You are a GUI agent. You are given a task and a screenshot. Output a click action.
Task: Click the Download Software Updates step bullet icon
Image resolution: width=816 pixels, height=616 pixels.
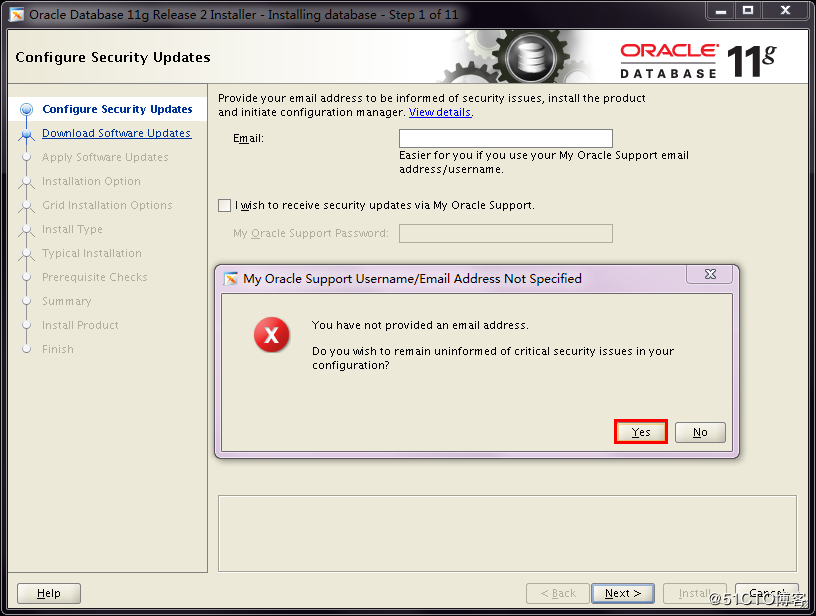27,134
